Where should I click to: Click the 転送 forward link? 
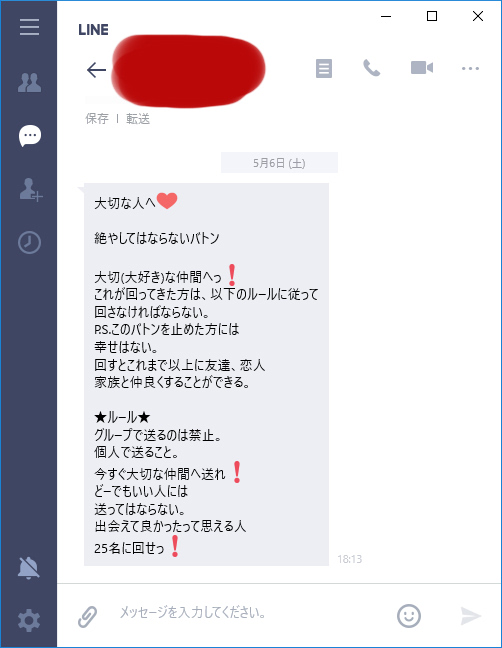point(138,119)
